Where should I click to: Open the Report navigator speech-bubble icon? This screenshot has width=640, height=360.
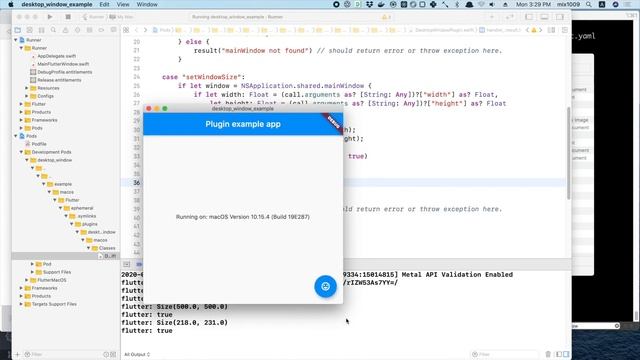pos(113,30)
